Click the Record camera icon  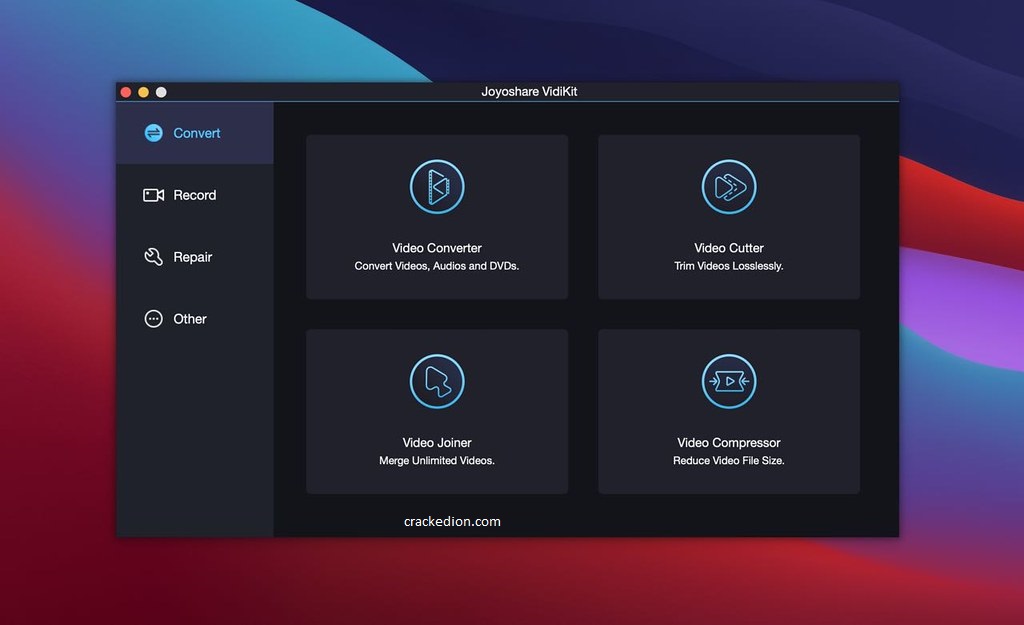pos(153,195)
